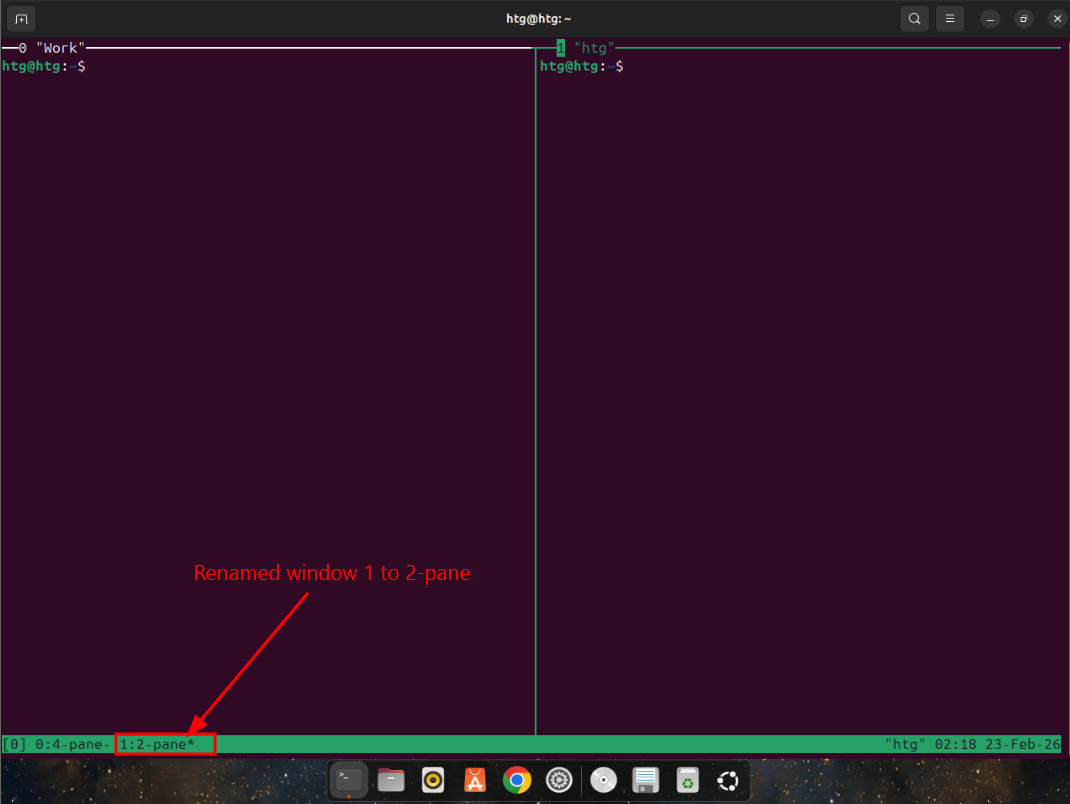Click the terminal search icon

click(914, 19)
